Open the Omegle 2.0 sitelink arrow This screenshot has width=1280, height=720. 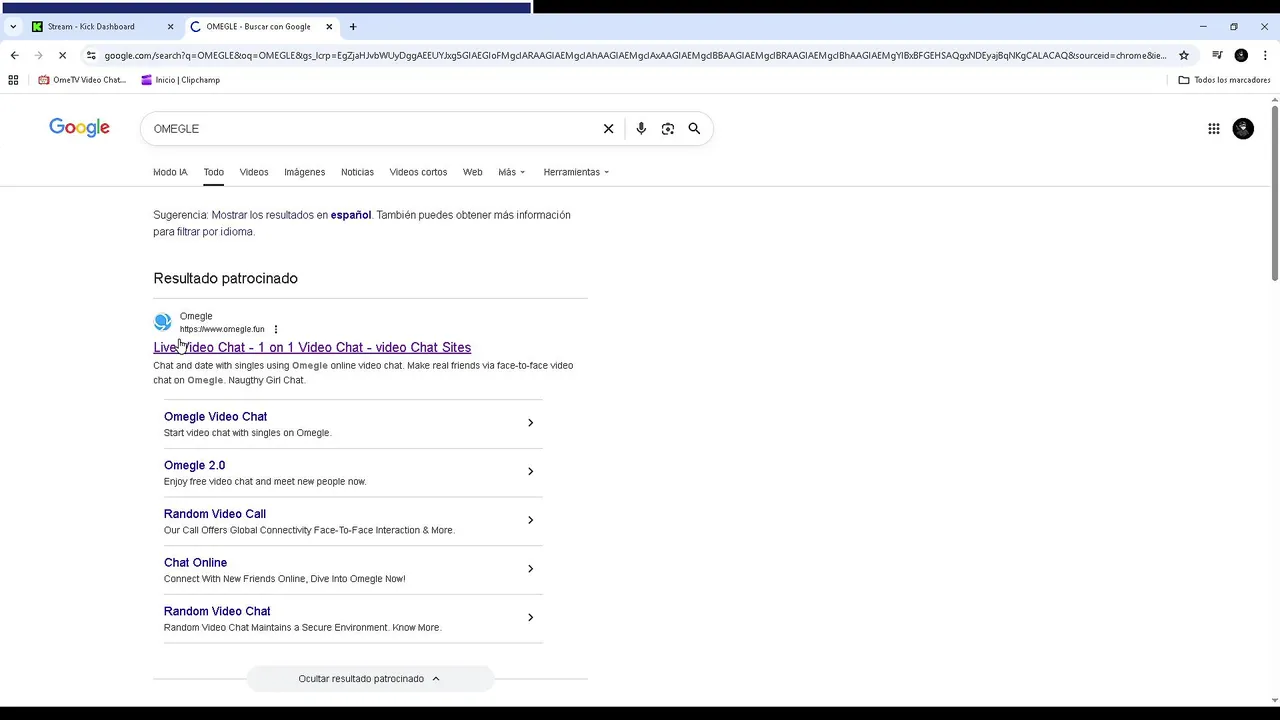pos(530,472)
